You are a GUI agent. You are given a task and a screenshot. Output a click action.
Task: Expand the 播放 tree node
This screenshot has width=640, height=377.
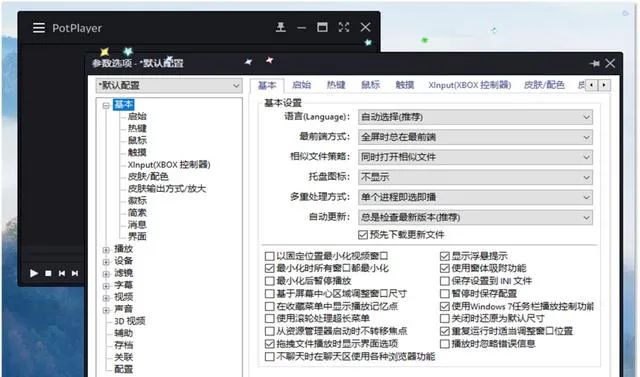(106, 250)
